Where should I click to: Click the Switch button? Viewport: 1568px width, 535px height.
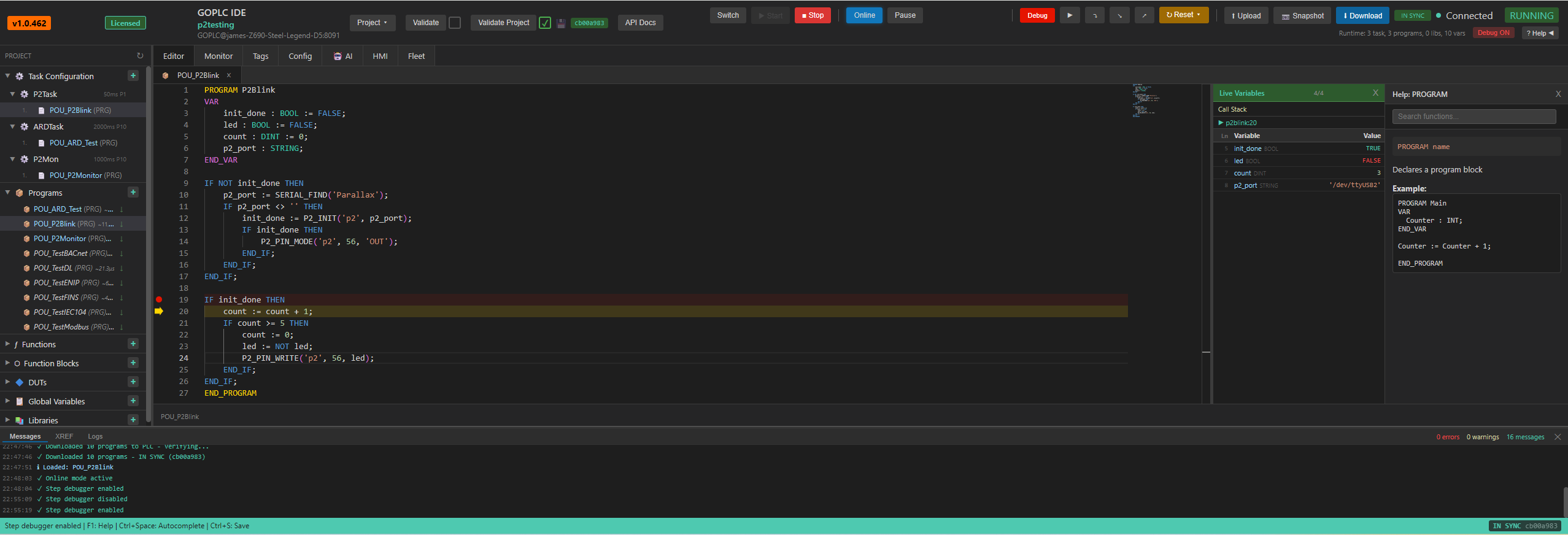728,15
